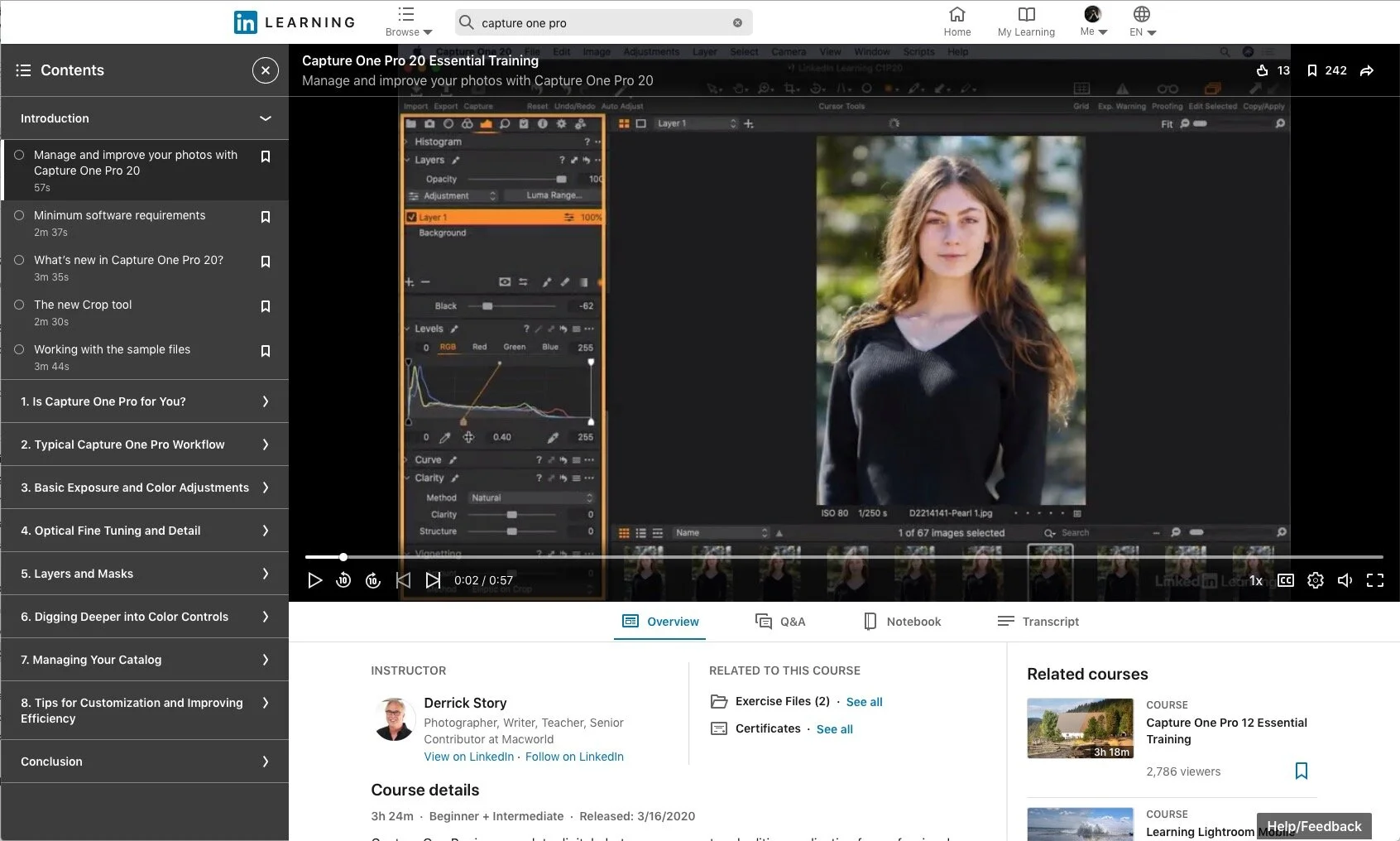The height and width of the screenshot is (841, 1400).
Task: Click View on LinkedIn link
Action: tap(469, 757)
